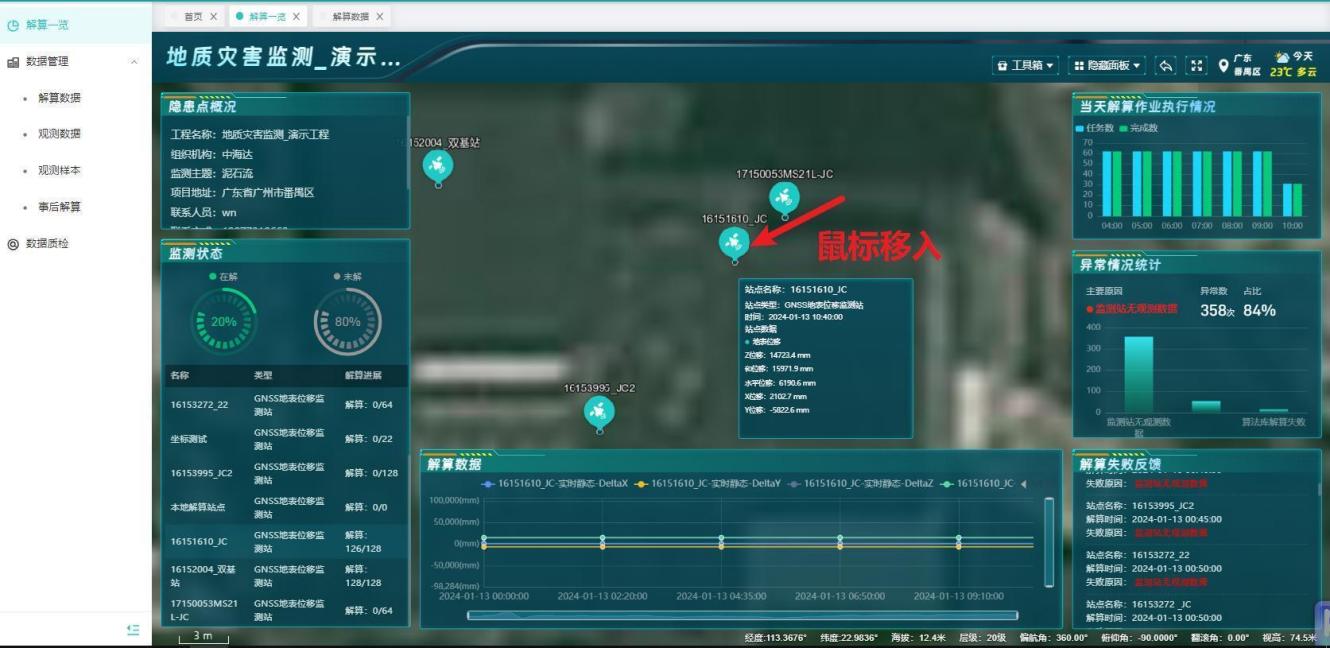Click the 152004_双基站 map marker

coord(437,165)
